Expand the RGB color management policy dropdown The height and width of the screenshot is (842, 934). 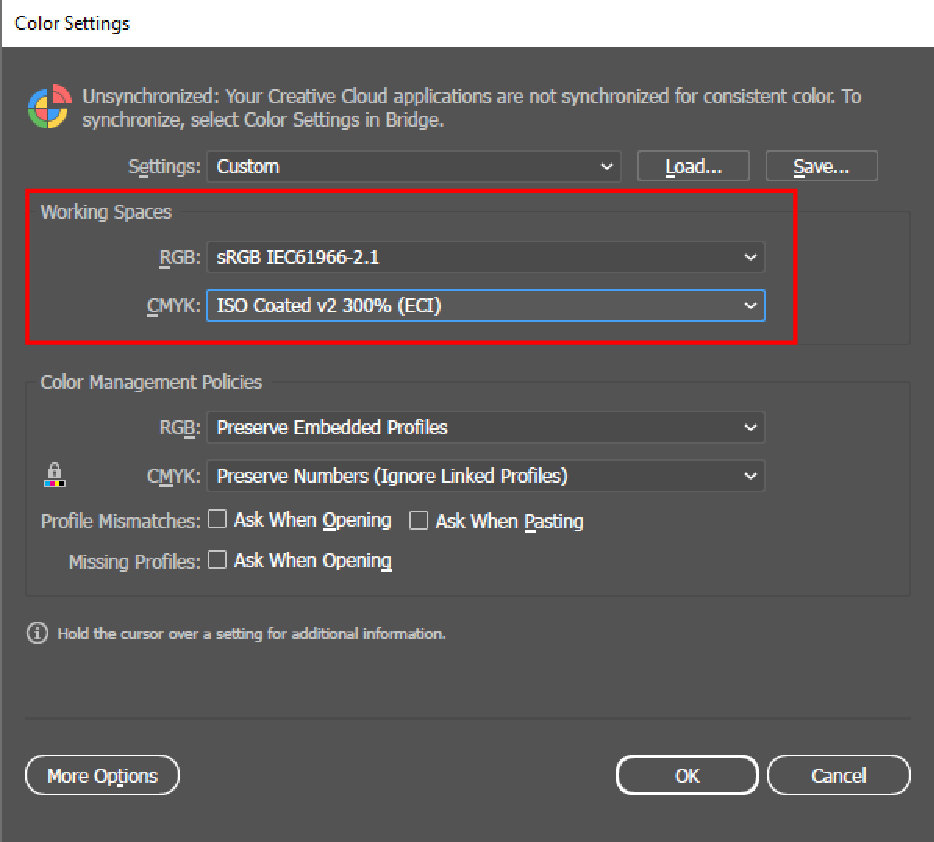coord(485,427)
